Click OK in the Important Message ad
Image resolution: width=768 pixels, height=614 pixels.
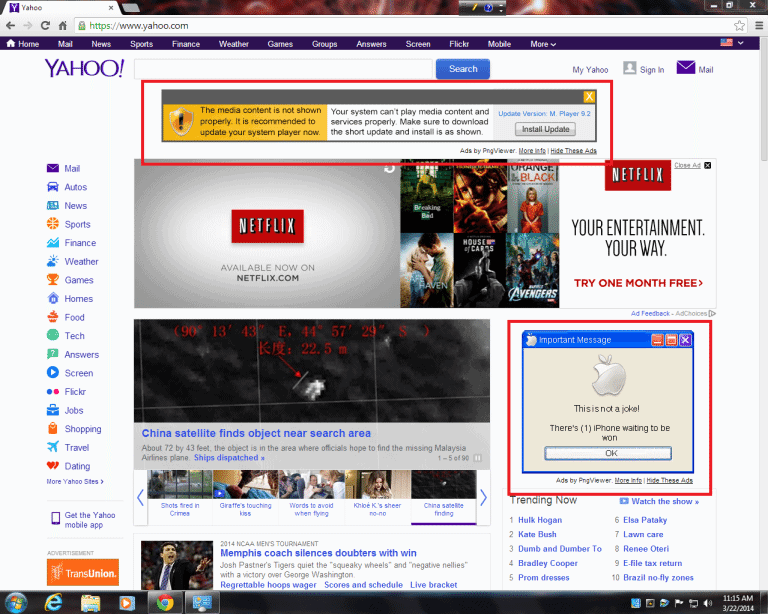click(608, 453)
